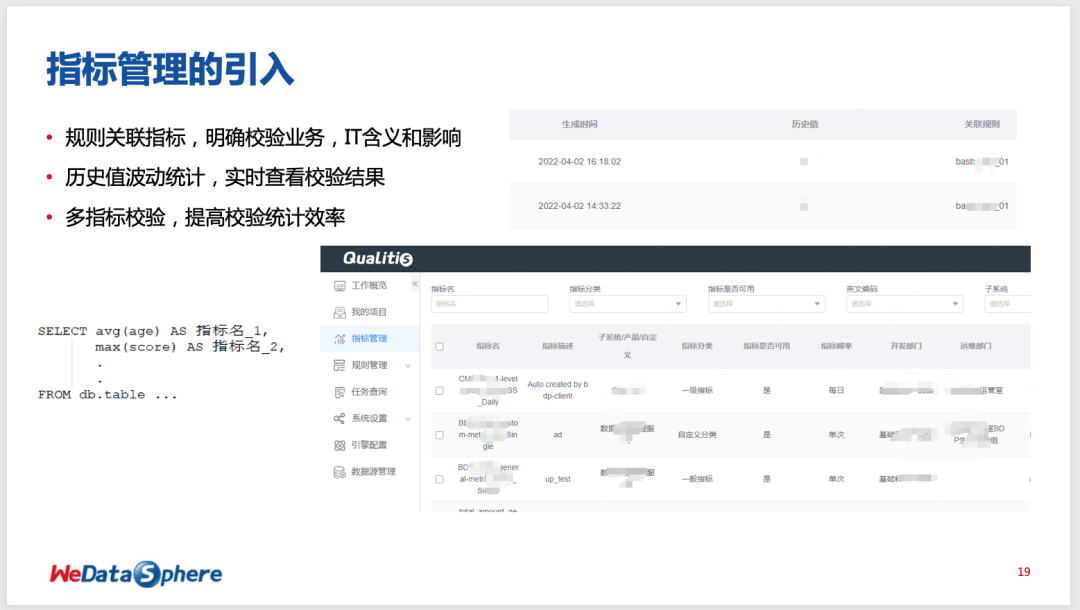This screenshot has width=1080, height=610.
Task: Check the row with description ad
Action: (439, 435)
